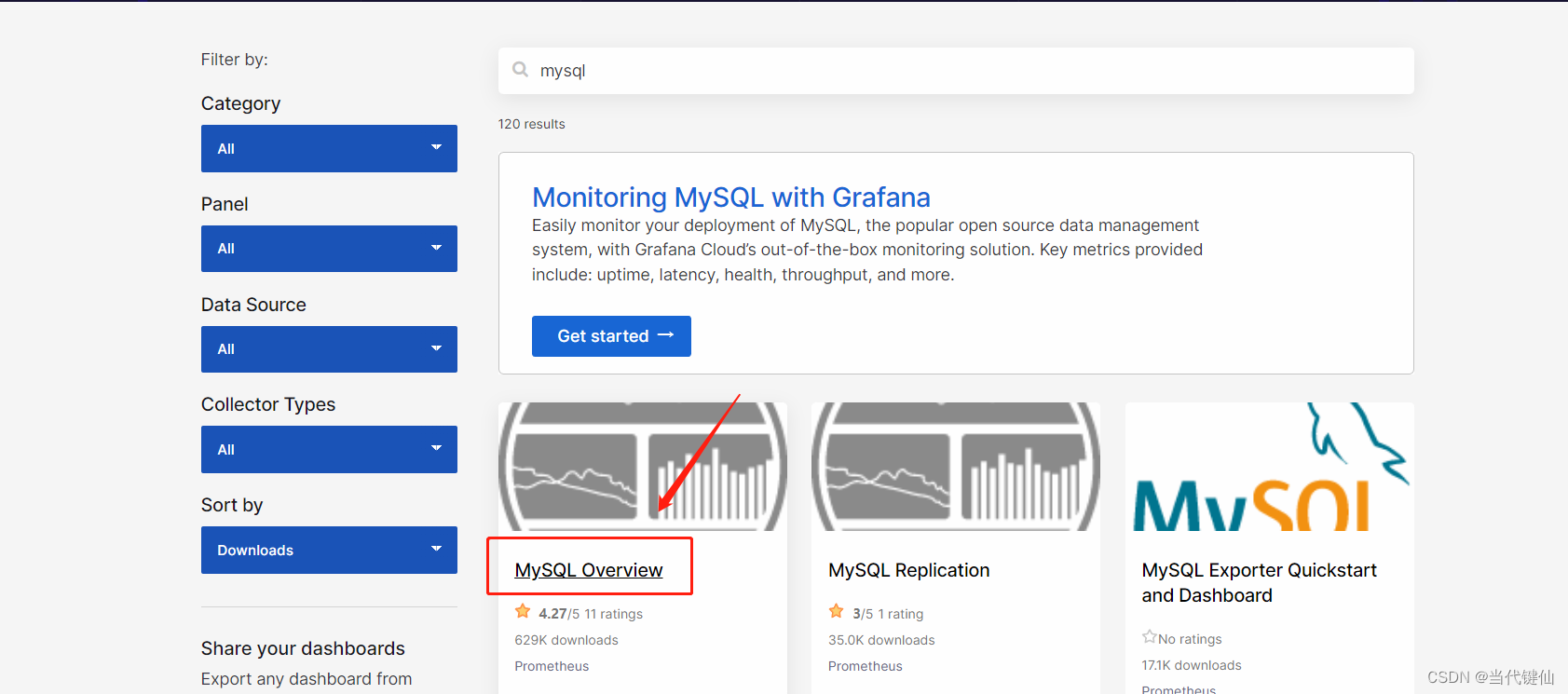Click the 35.0K downloads text
Screen dimensions: 1568x694
pos(881,640)
